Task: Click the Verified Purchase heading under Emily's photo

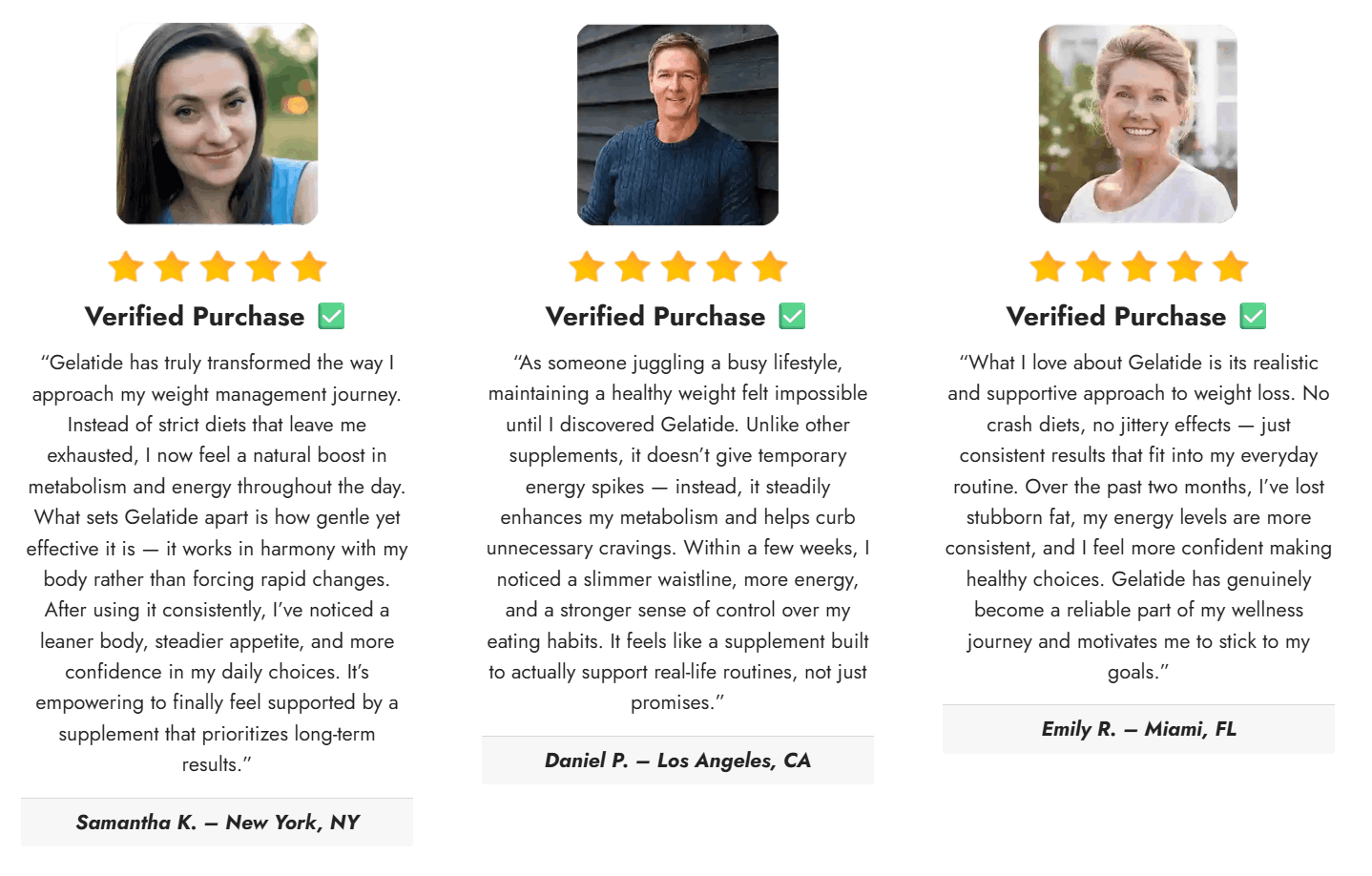Action: point(1116,317)
